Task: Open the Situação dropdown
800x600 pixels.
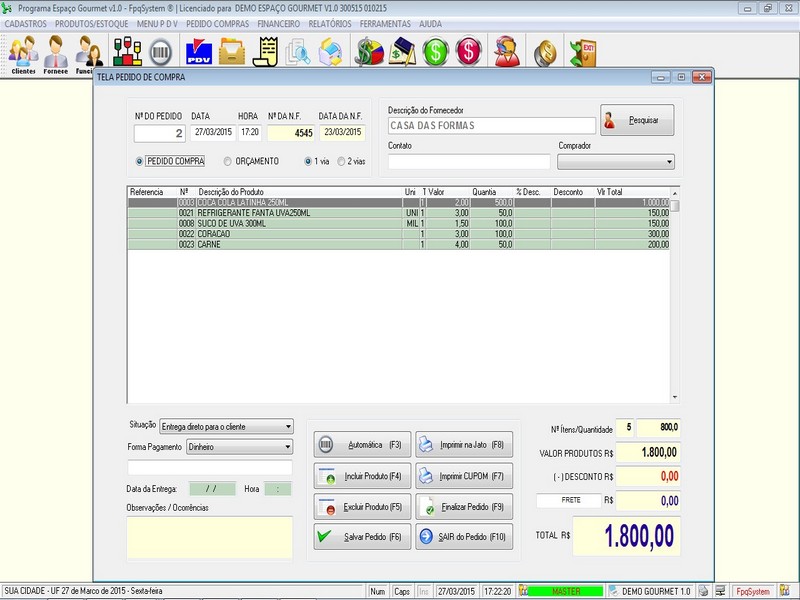Action: pyautogui.click(x=227, y=427)
